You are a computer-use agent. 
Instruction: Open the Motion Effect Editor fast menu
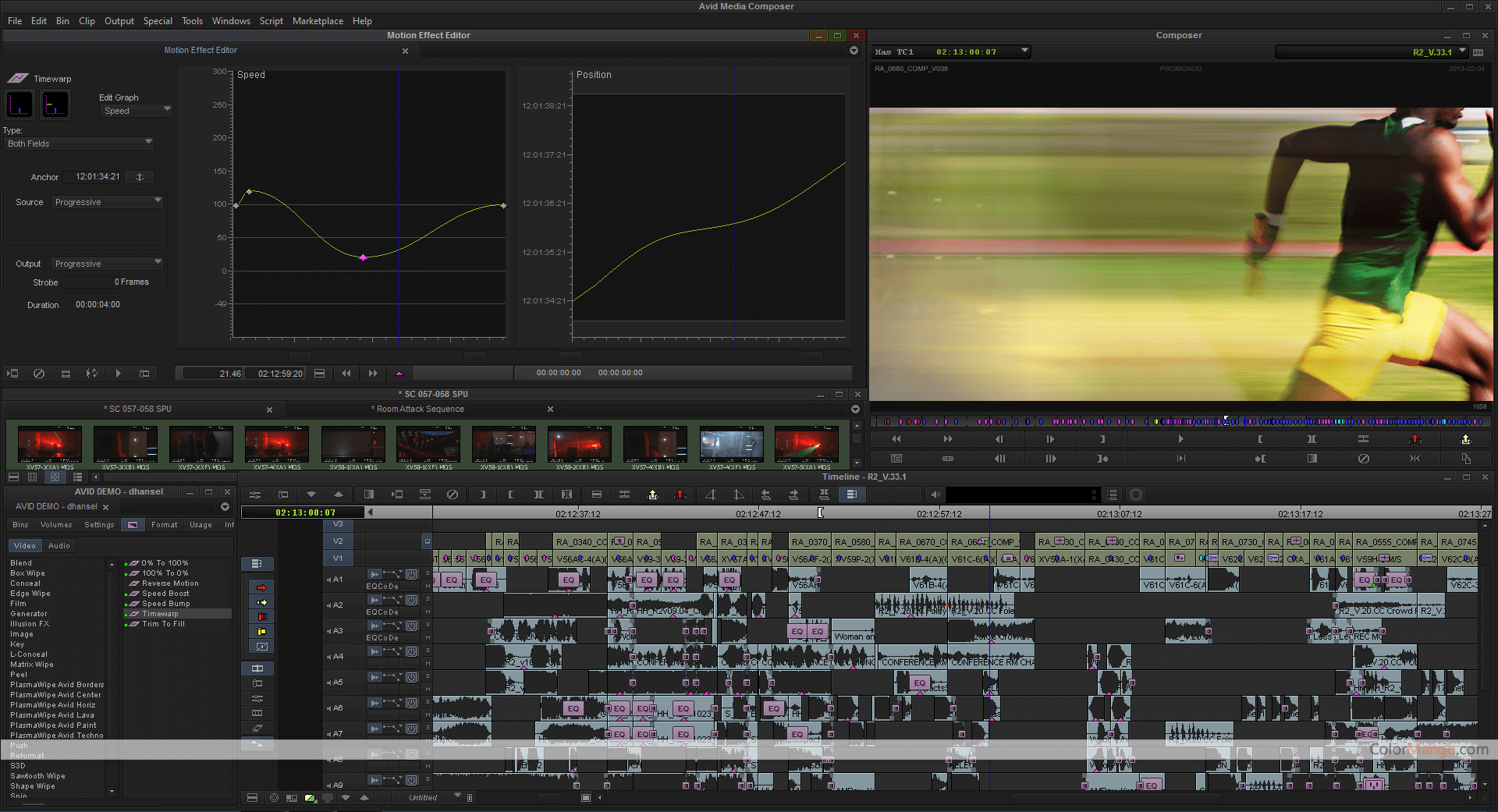pyautogui.click(x=854, y=51)
